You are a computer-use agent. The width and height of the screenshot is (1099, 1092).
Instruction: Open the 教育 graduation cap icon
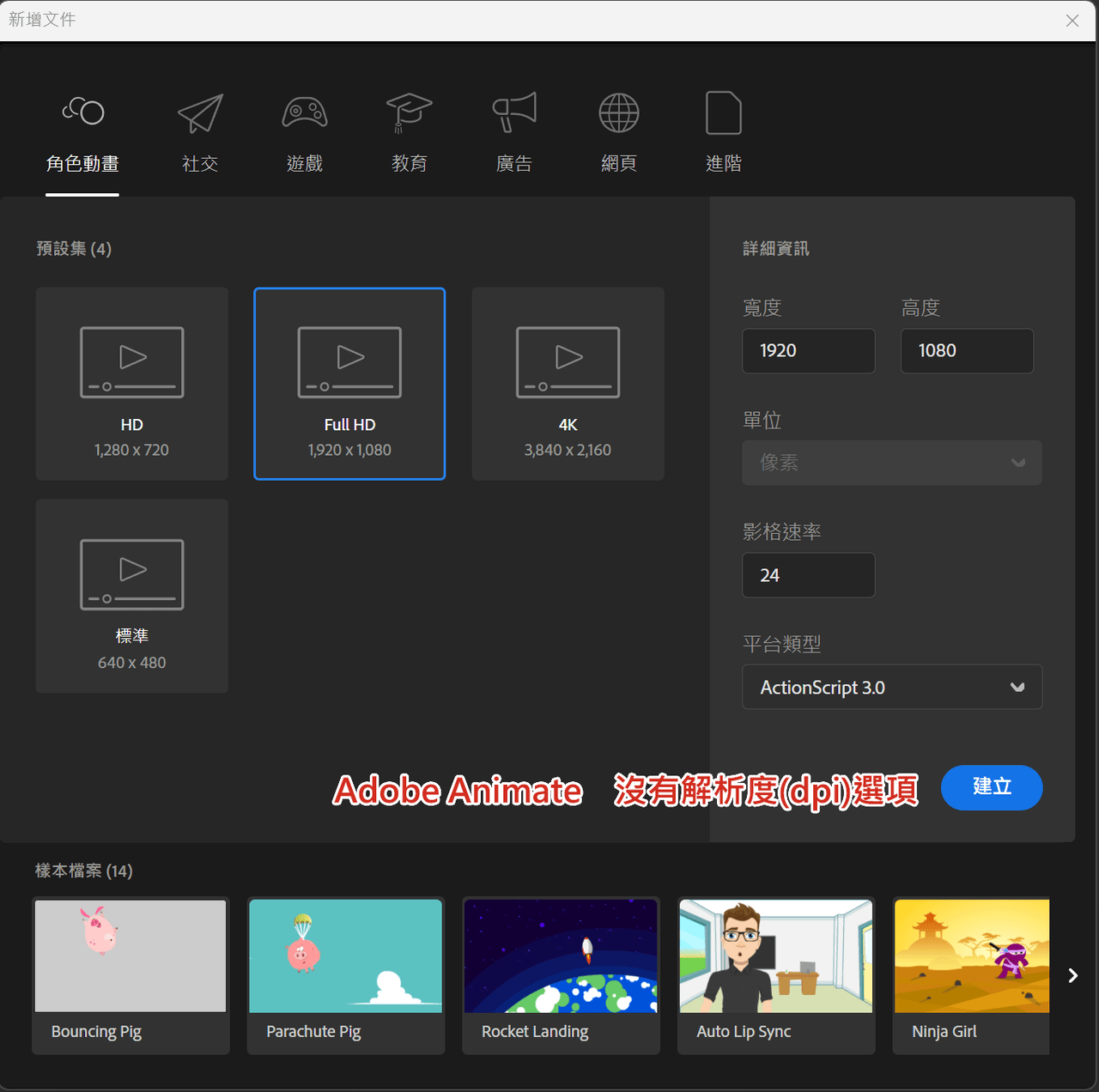(409, 112)
